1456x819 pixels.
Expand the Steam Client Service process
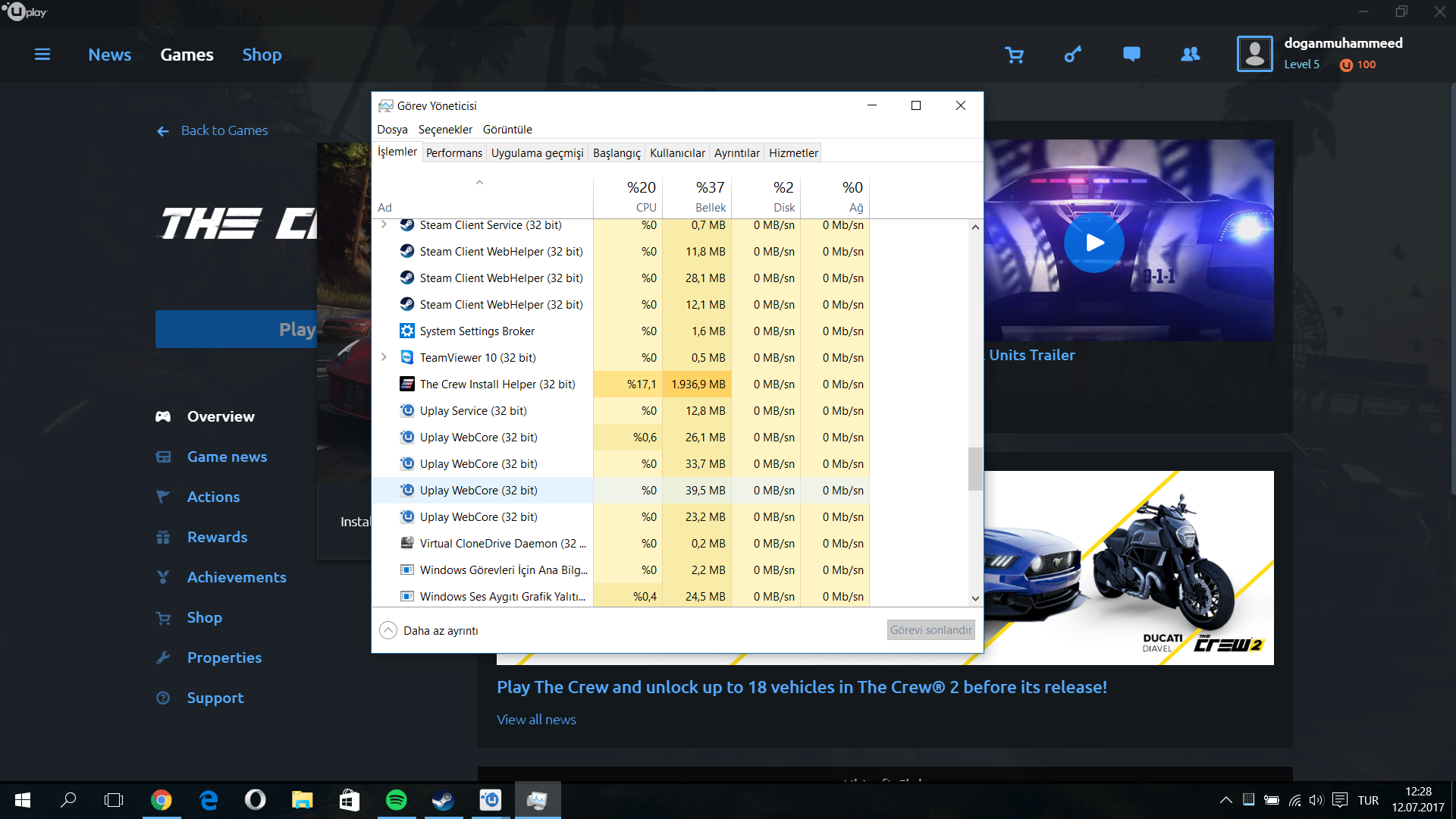(384, 225)
